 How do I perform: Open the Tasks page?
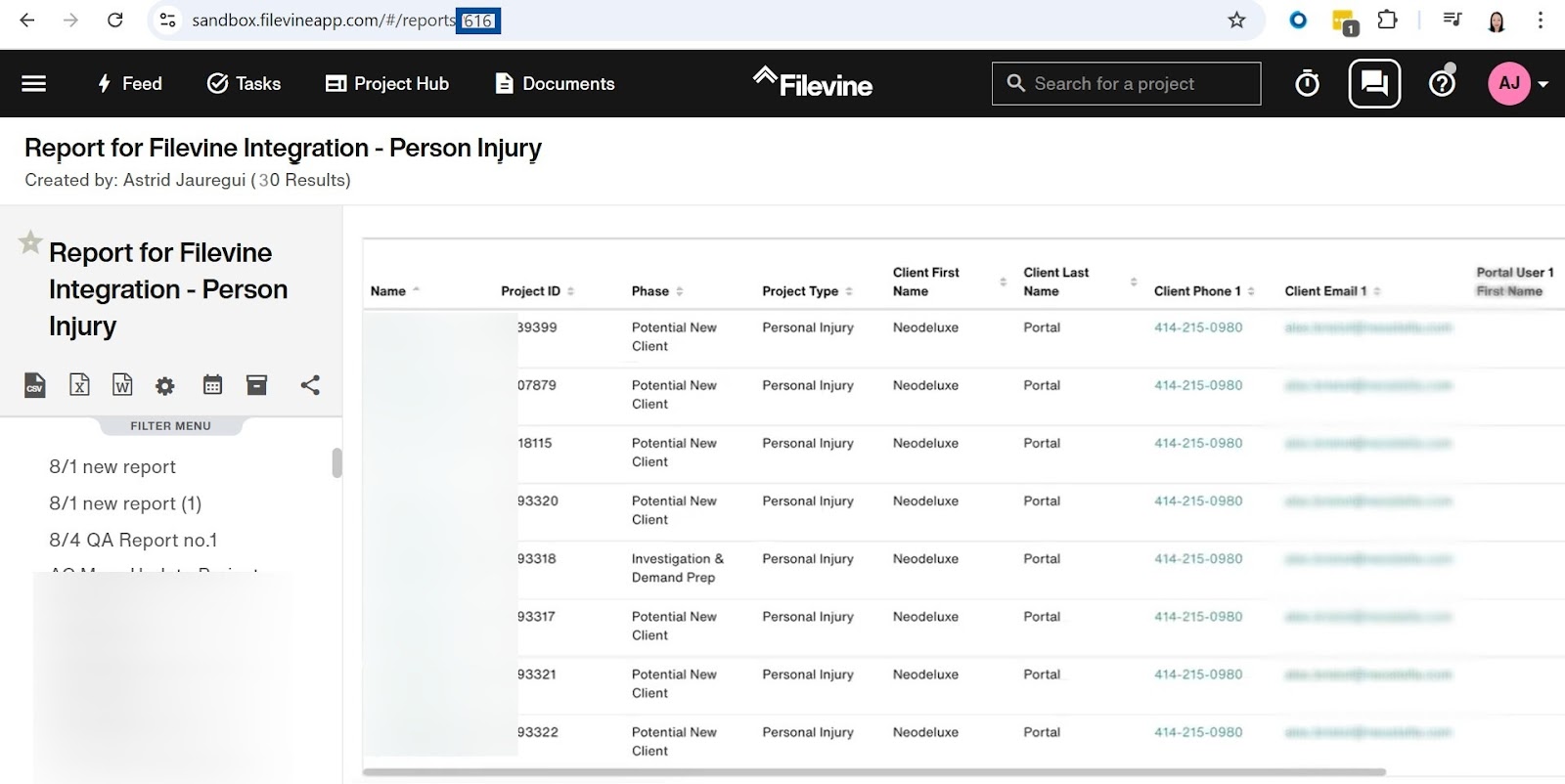coord(244,84)
